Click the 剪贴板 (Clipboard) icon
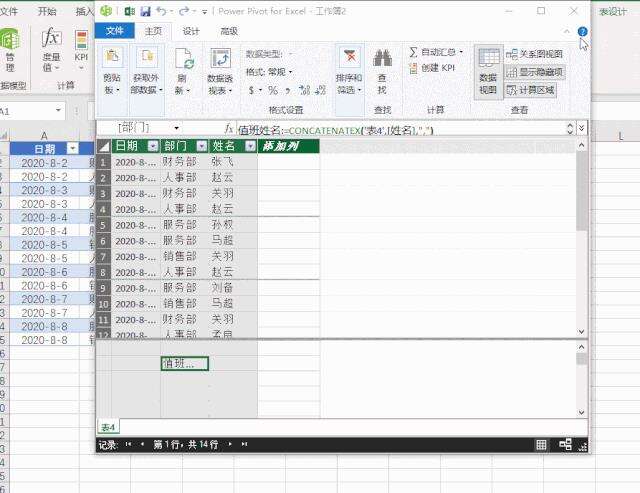Image resolution: width=640 pixels, height=493 pixels. tap(114, 68)
